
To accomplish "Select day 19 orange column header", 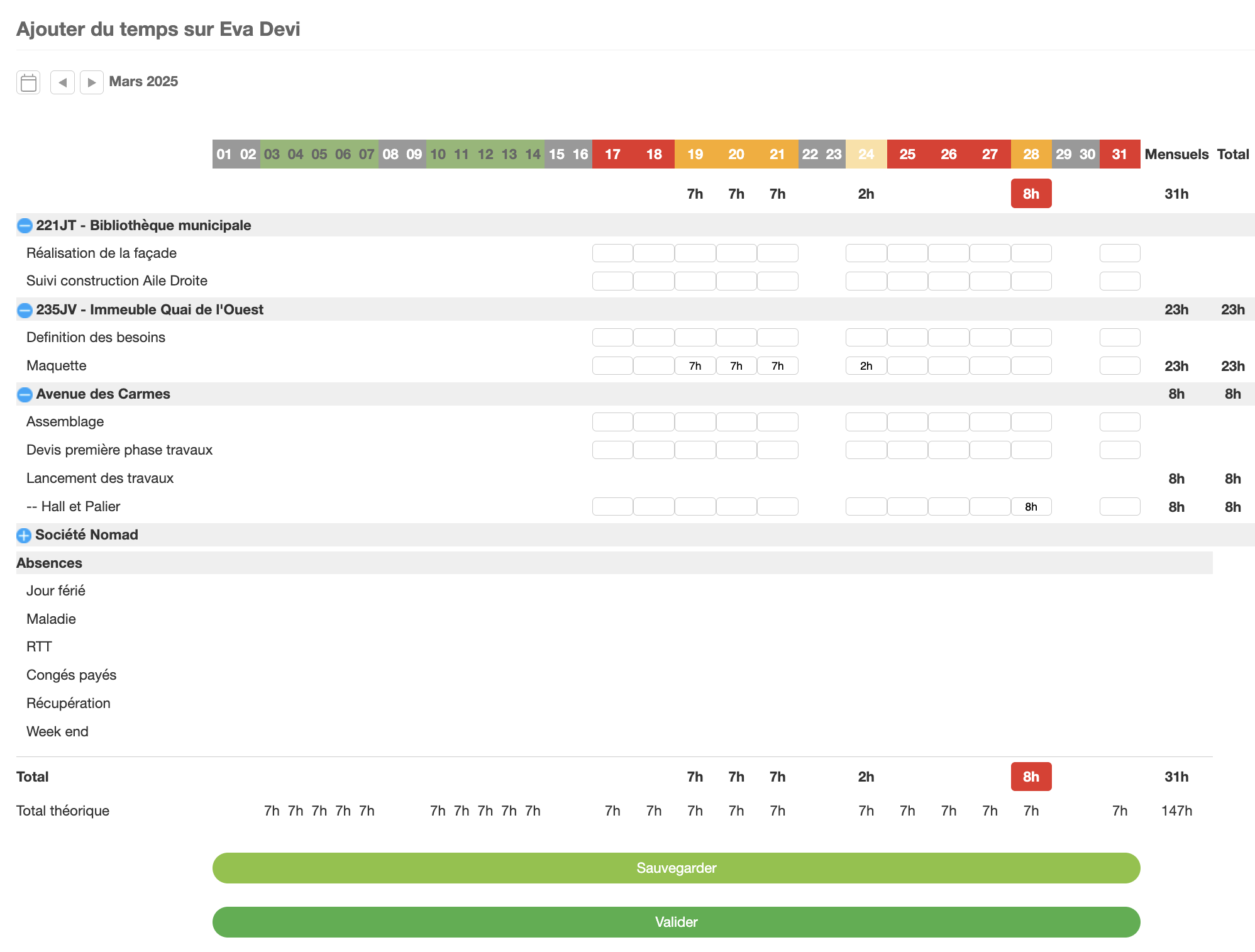I will tap(695, 154).
